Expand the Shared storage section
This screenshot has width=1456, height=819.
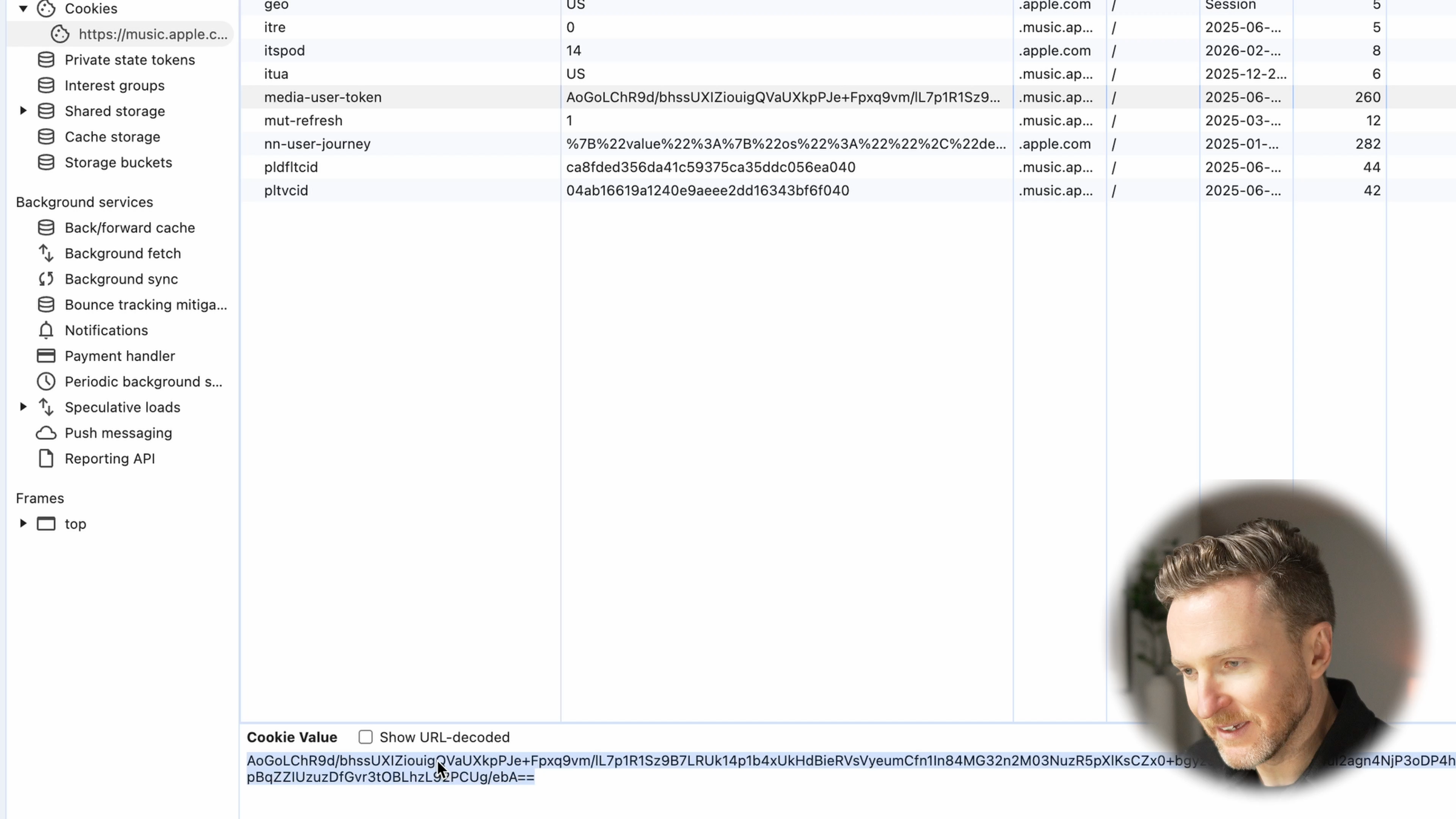[x=23, y=110]
